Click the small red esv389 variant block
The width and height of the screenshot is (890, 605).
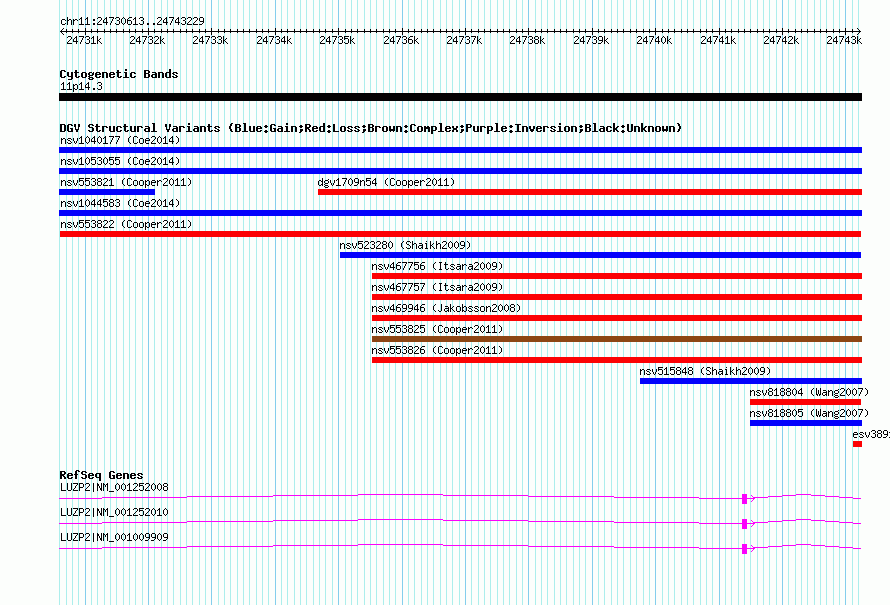pyautogui.click(x=857, y=444)
